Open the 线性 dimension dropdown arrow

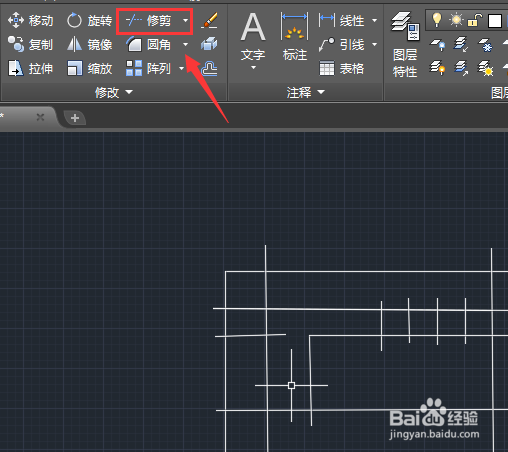coord(374,21)
